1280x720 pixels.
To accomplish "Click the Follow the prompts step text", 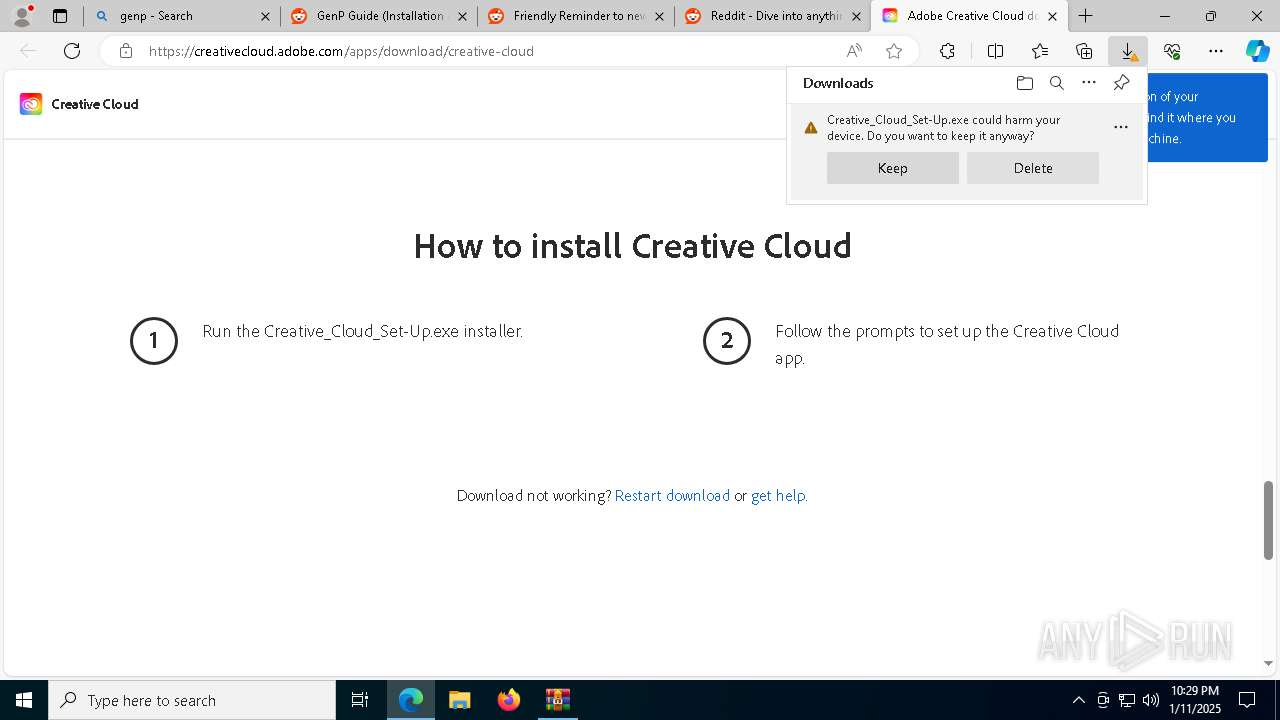I will click(x=947, y=344).
